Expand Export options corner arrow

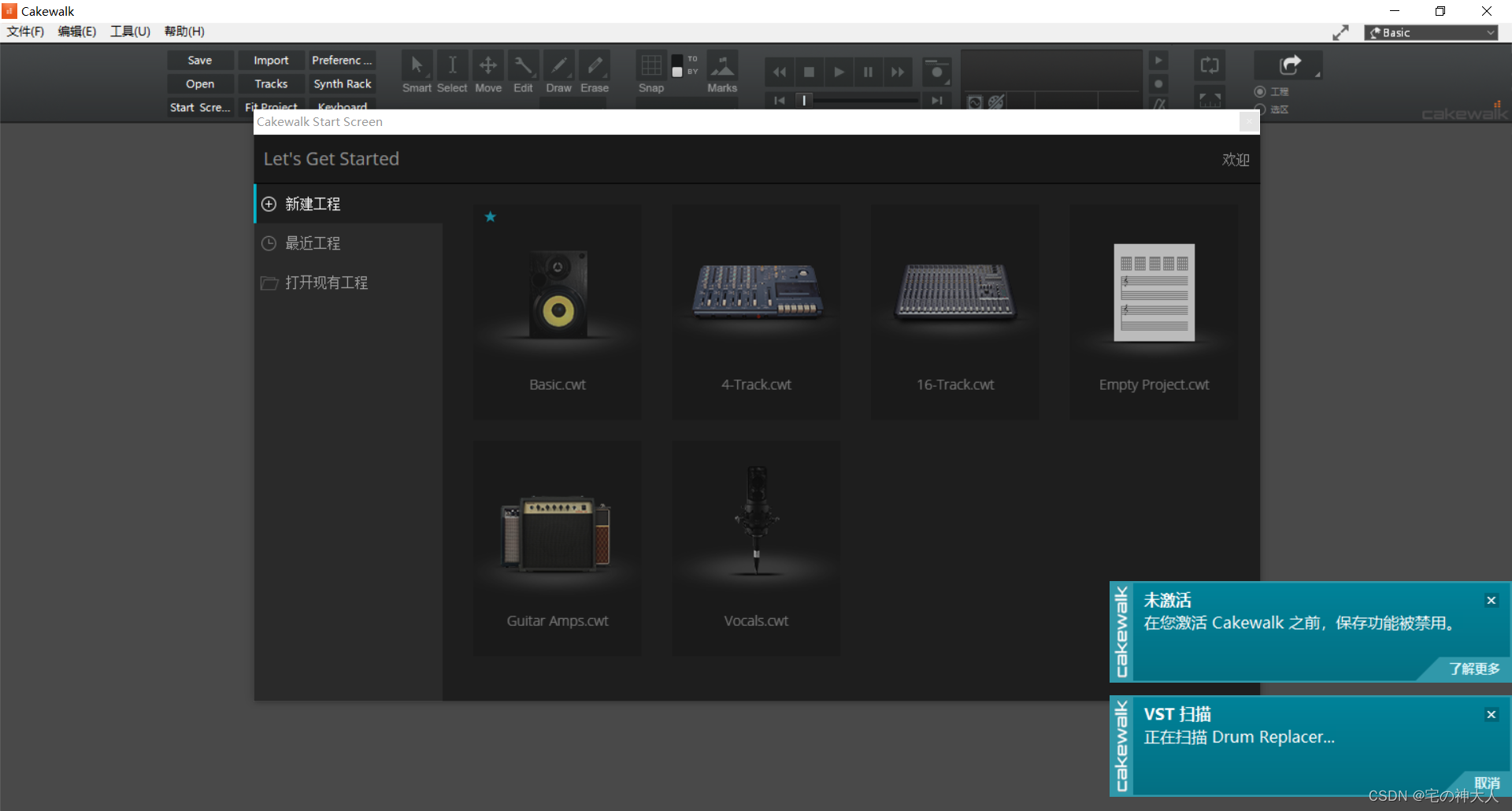click(1317, 75)
